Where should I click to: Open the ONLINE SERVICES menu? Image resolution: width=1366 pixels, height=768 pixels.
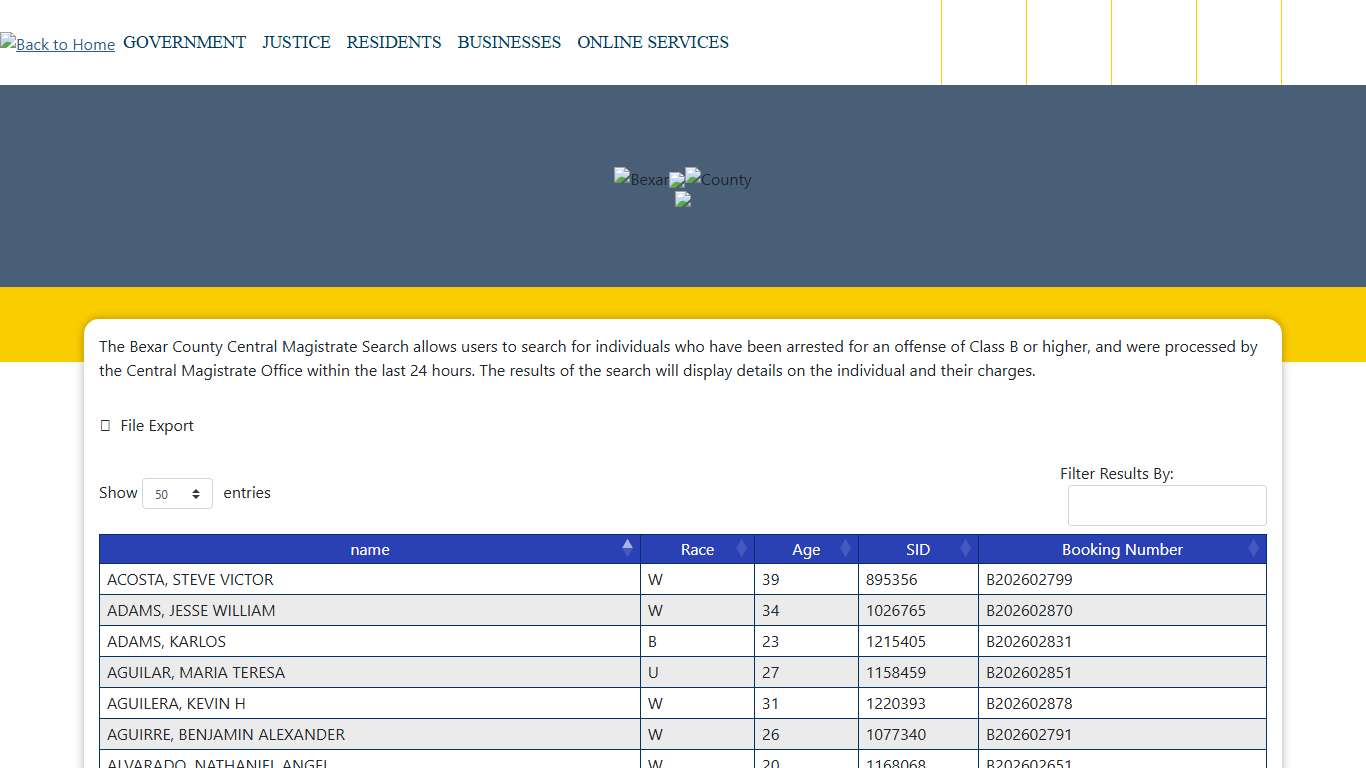coord(652,42)
